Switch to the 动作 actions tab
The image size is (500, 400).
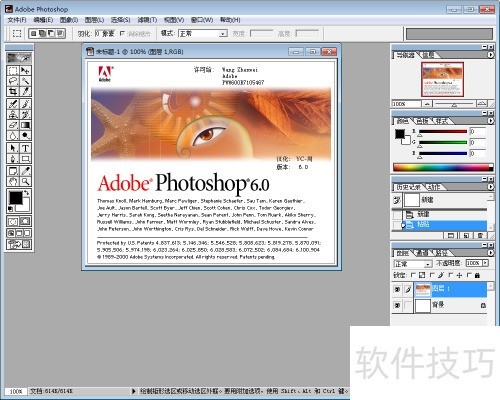tap(434, 187)
